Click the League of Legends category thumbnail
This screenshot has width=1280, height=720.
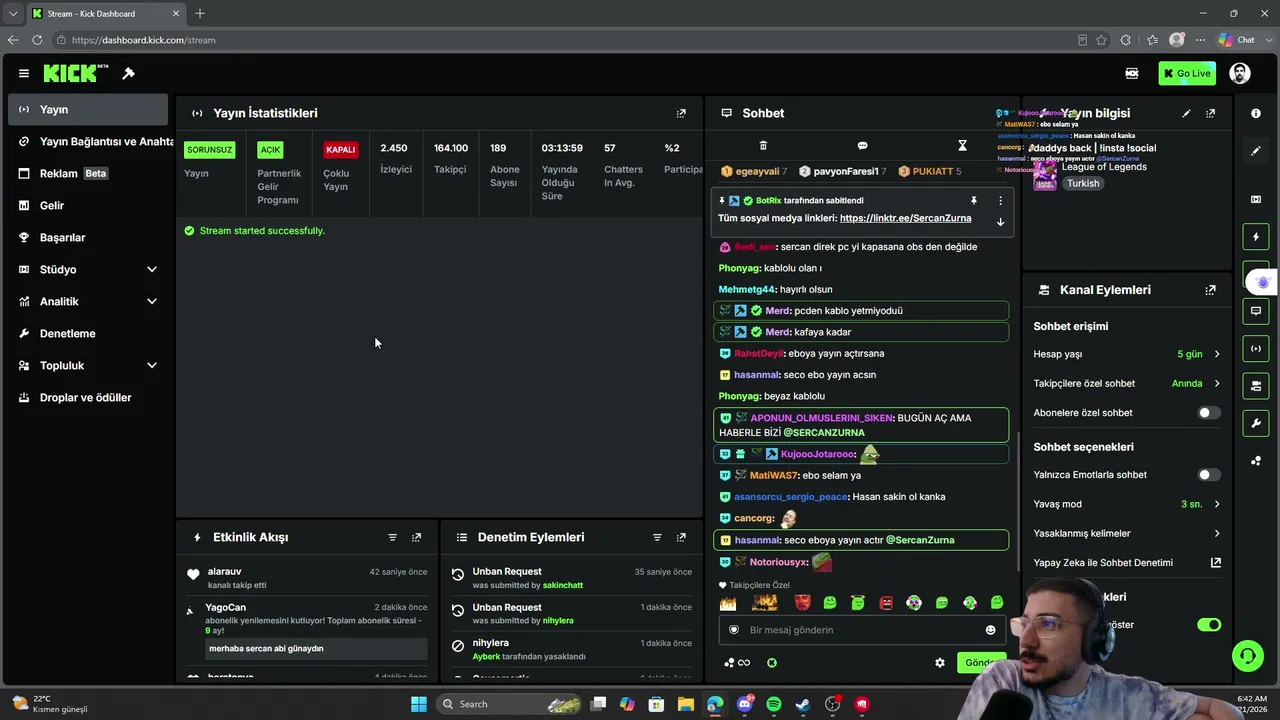(1045, 176)
